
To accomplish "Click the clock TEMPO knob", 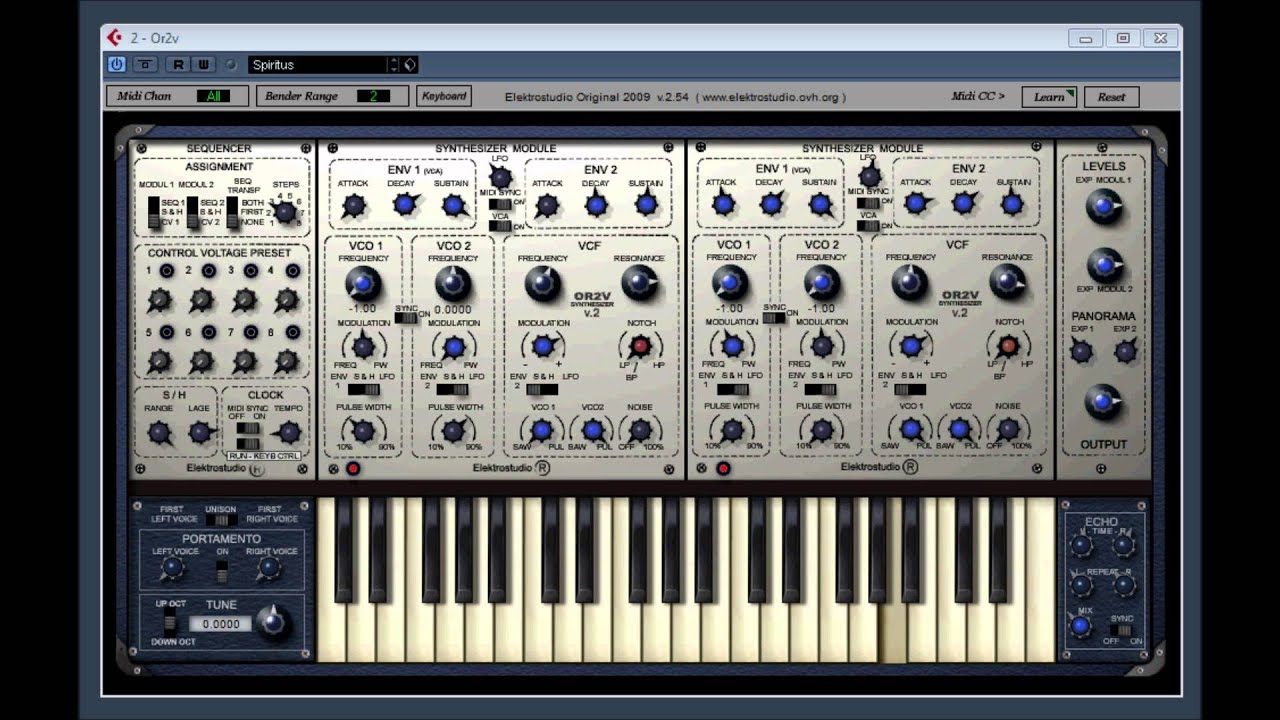I will [289, 432].
